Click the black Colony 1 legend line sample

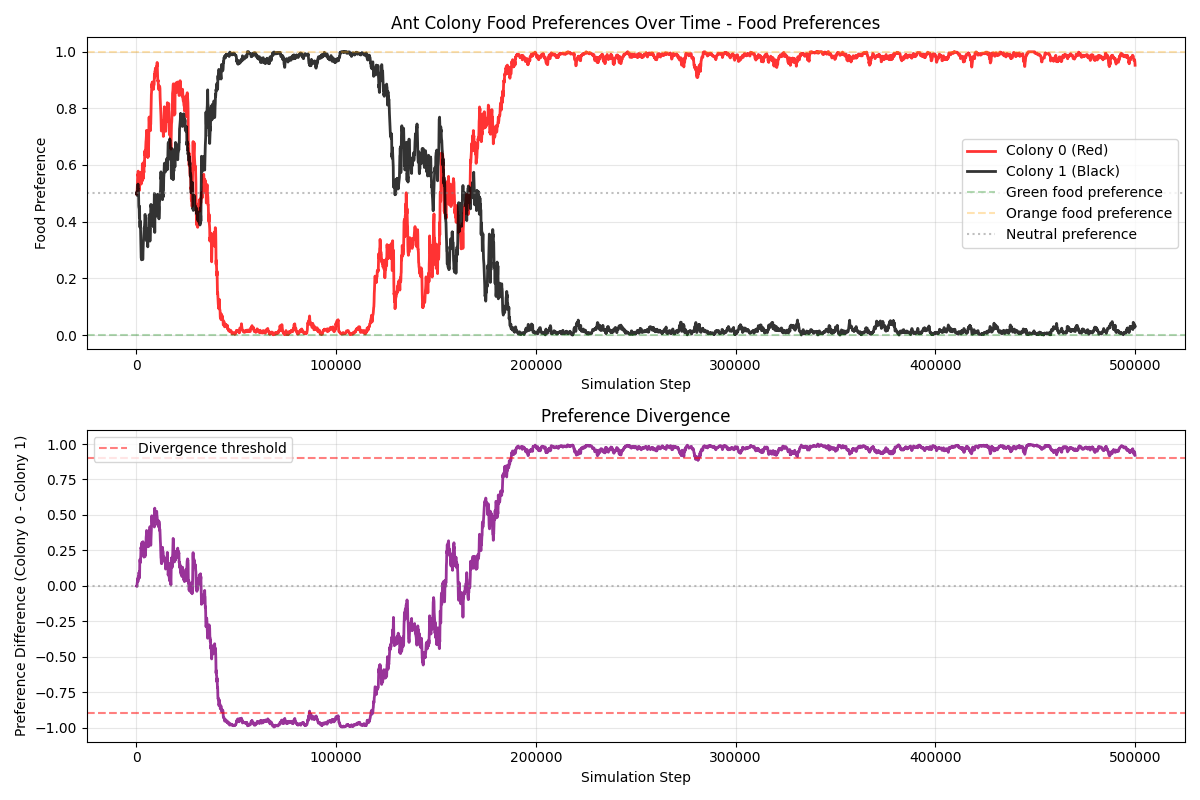pyautogui.click(x=985, y=171)
